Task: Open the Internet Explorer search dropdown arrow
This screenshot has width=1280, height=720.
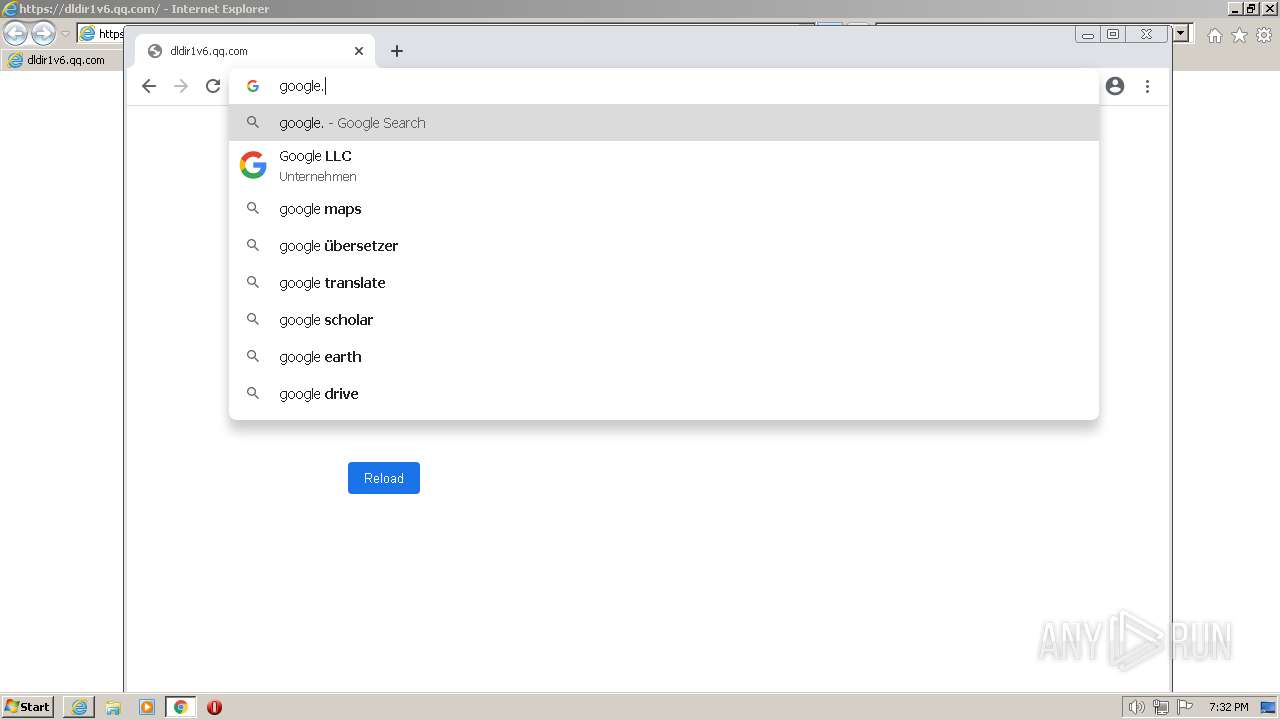Action: [x=1180, y=33]
